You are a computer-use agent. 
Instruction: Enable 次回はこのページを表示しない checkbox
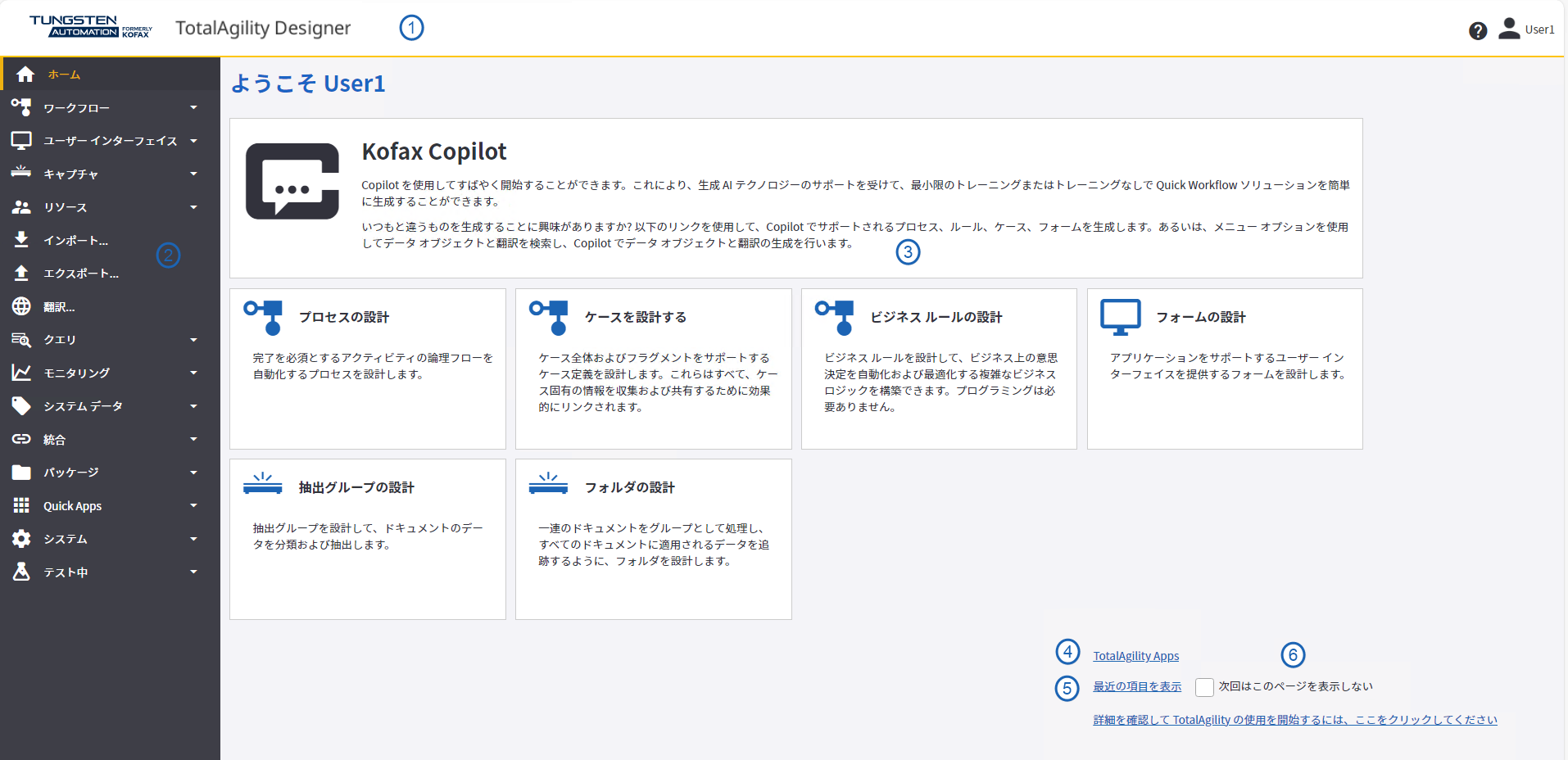click(x=1203, y=687)
